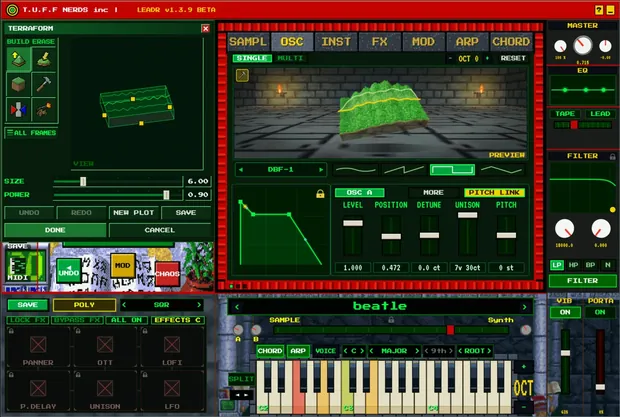620x417 pixels.
Task: Click the red CHAOS block
Action: point(167,273)
